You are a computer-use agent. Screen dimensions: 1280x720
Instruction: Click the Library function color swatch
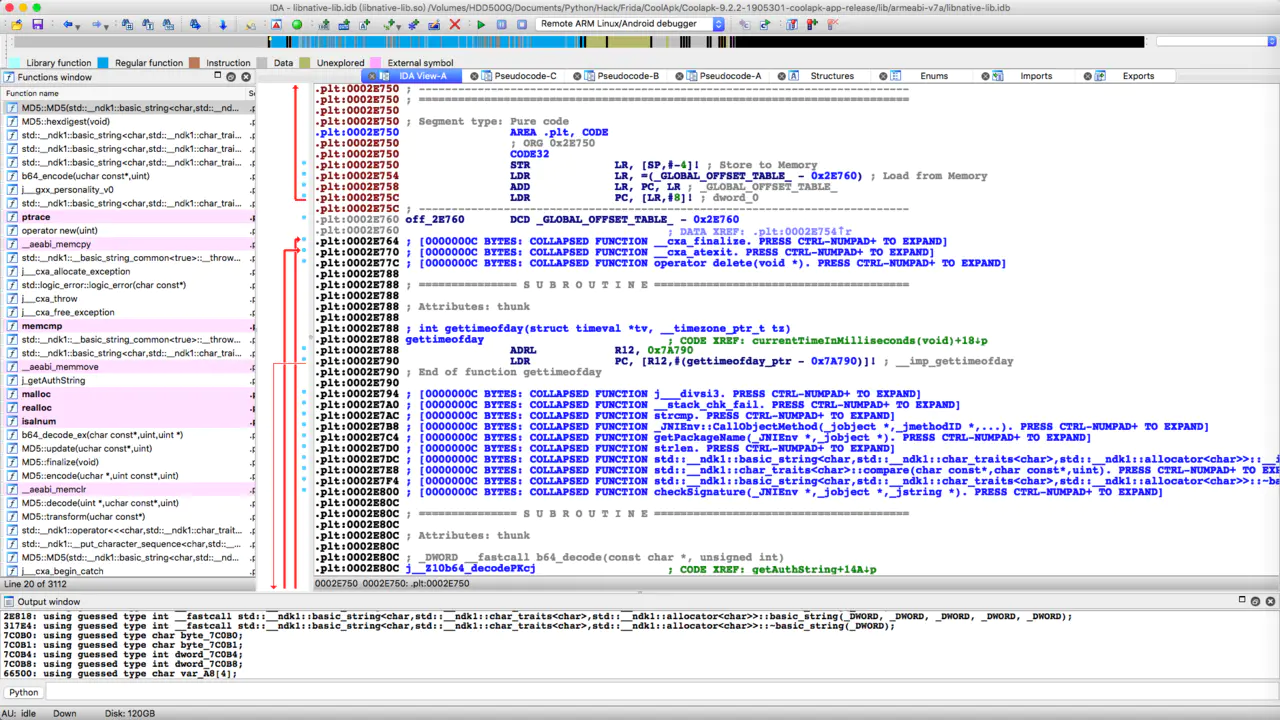(x=14, y=63)
